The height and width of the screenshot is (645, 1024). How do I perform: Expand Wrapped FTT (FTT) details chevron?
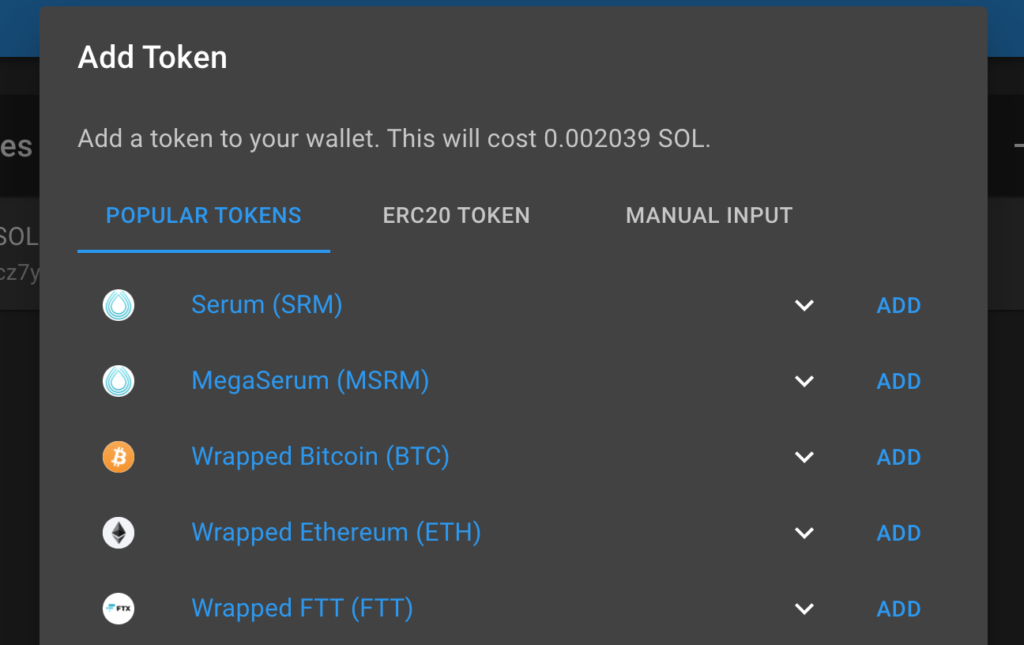tap(804, 608)
